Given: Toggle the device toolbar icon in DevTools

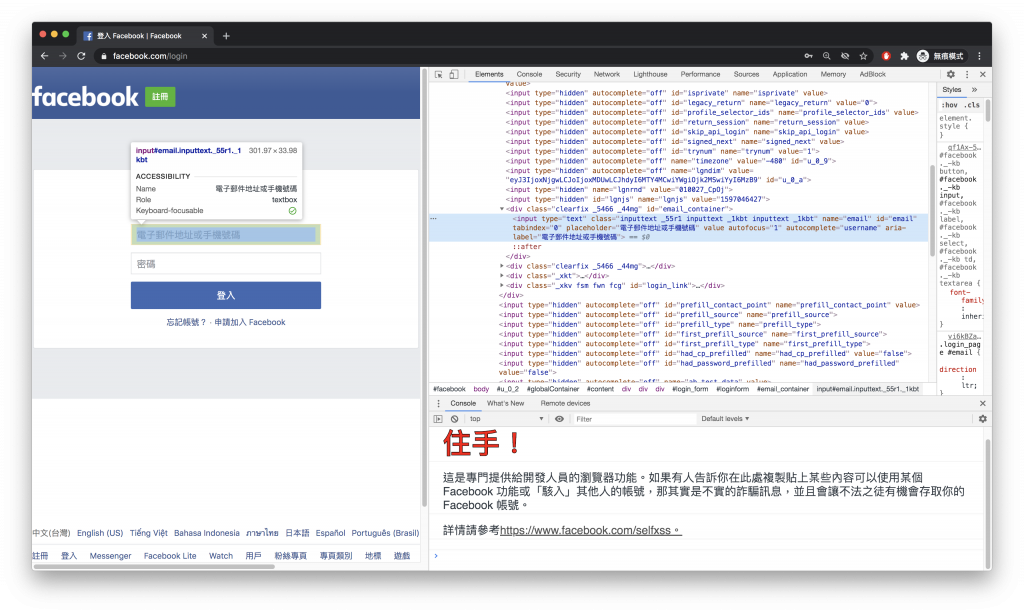Looking at the screenshot, I should (x=454, y=74).
